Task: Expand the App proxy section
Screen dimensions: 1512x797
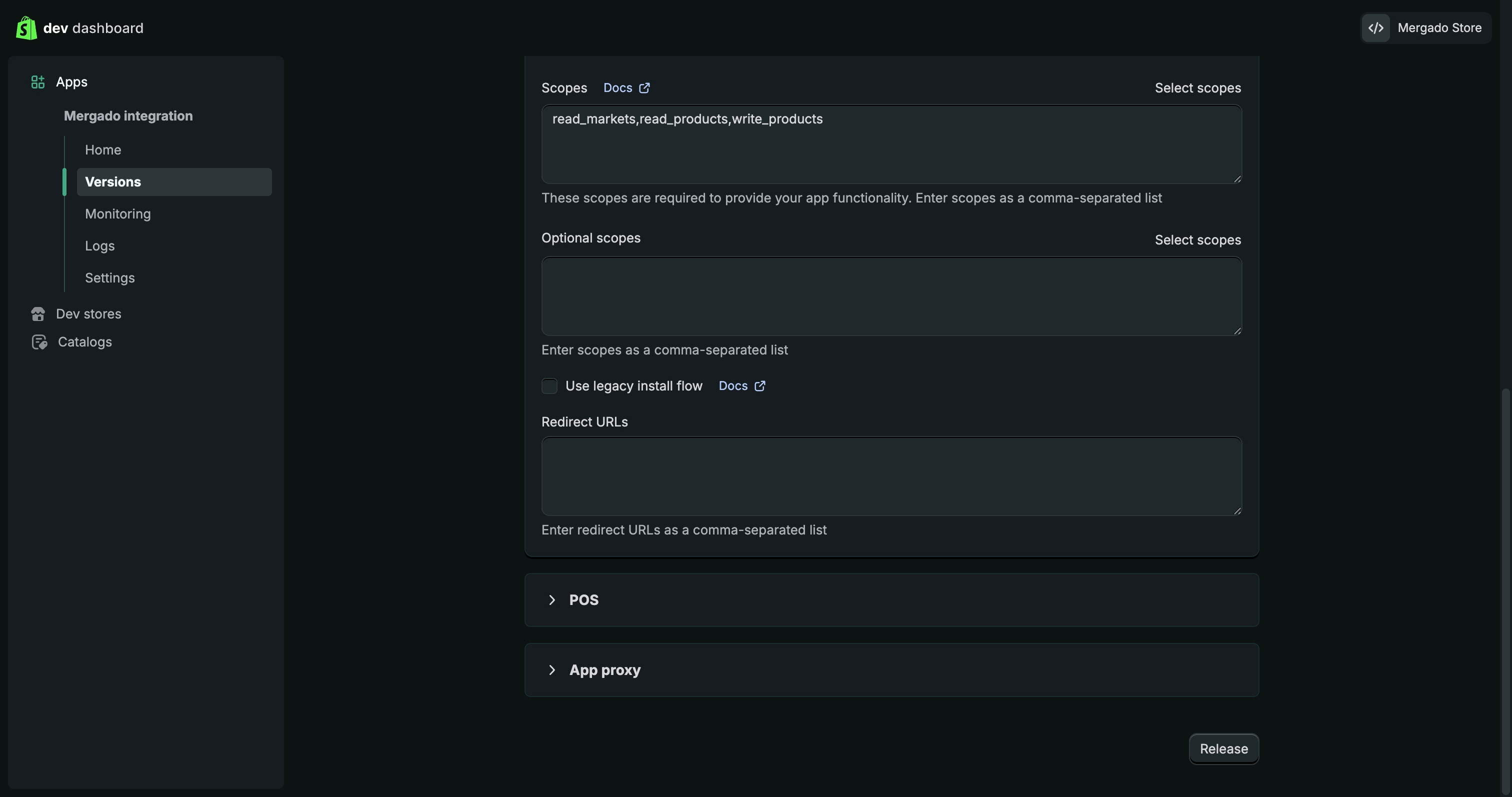Action: tap(551, 670)
